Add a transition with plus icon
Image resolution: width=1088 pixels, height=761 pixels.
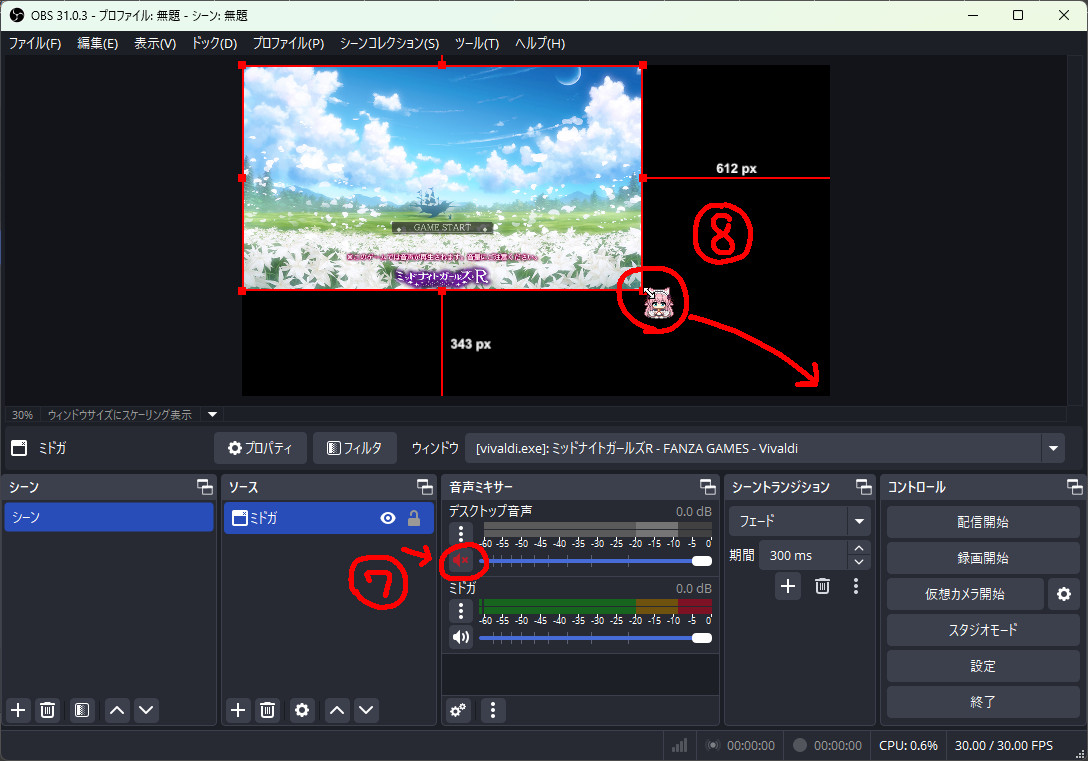[788, 586]
